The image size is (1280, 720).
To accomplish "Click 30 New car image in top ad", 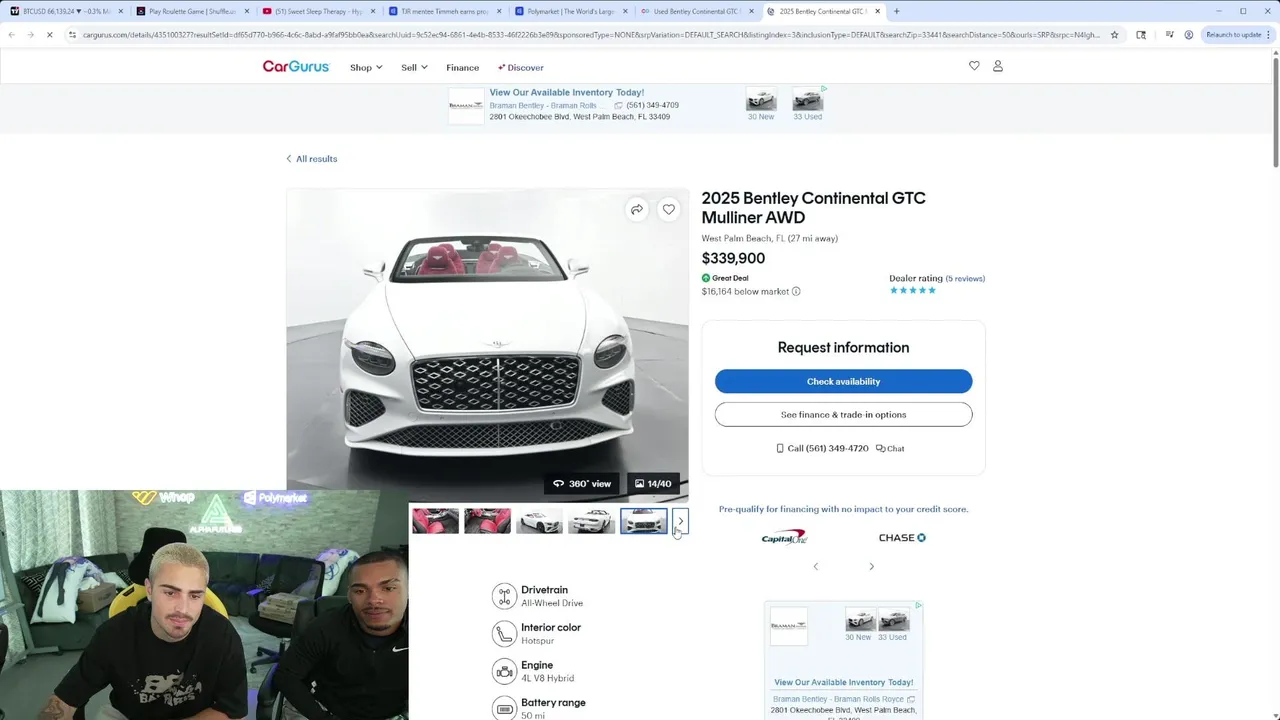I will [761, 99].
